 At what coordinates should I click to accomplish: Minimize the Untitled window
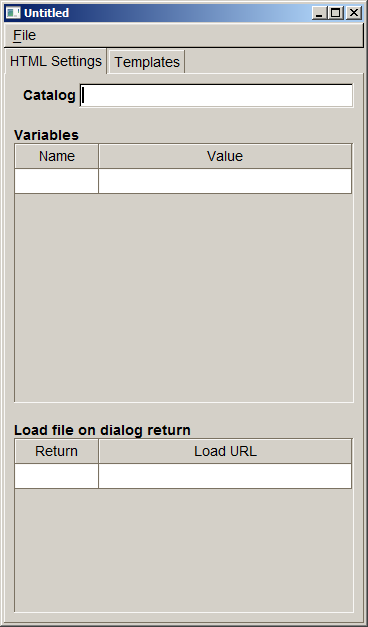coord(319,13)
